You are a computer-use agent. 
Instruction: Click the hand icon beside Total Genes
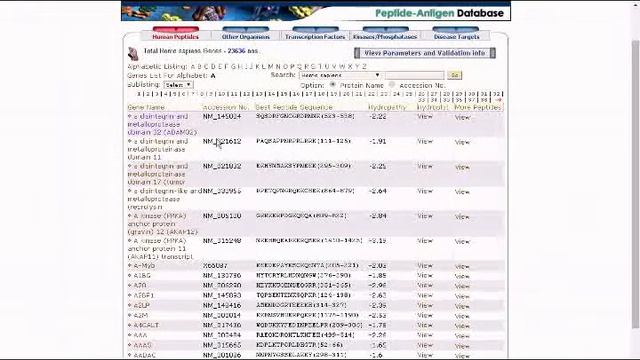pos(133,53)
